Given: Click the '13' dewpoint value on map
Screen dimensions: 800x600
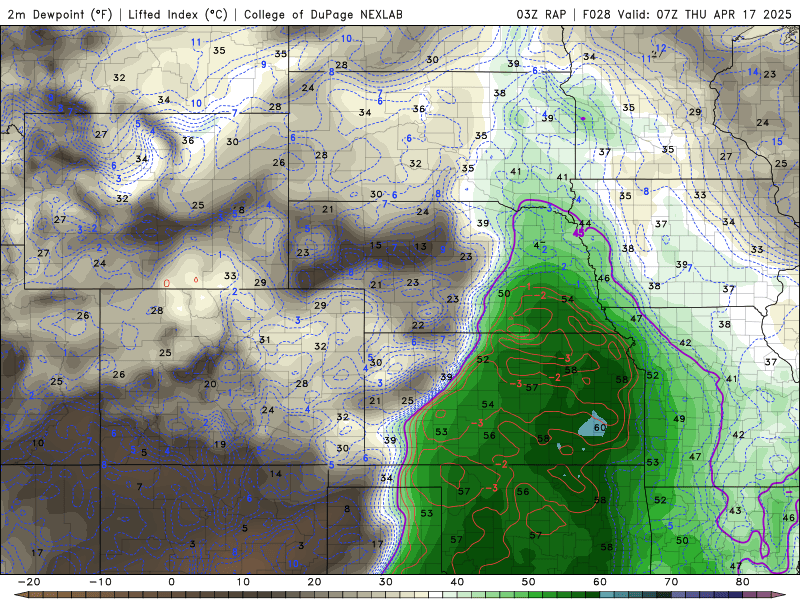Looking at the screenshot, I should (x=420, y=246).
